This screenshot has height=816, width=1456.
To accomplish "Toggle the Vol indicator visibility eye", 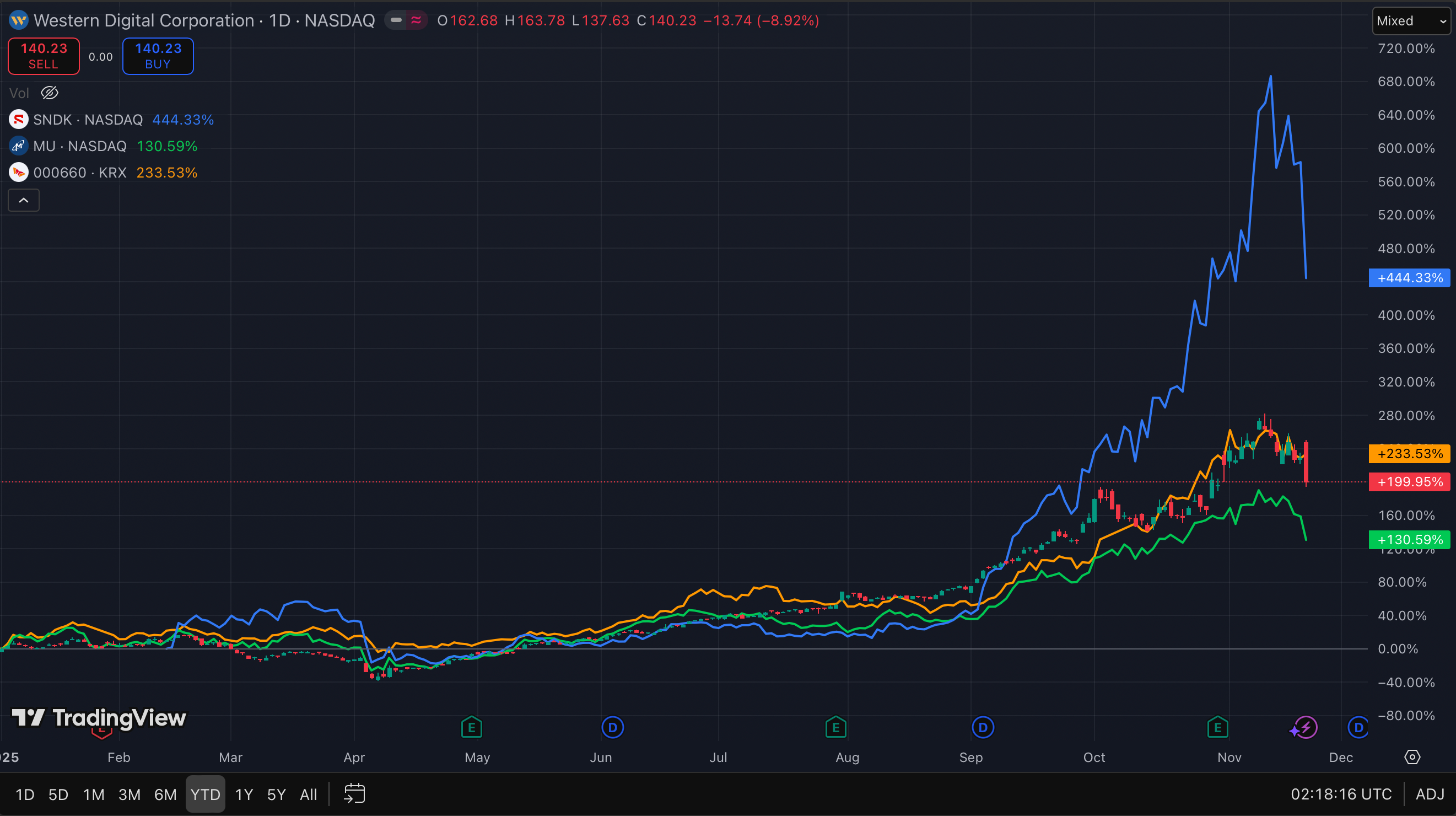I will [x=50, y=93].
